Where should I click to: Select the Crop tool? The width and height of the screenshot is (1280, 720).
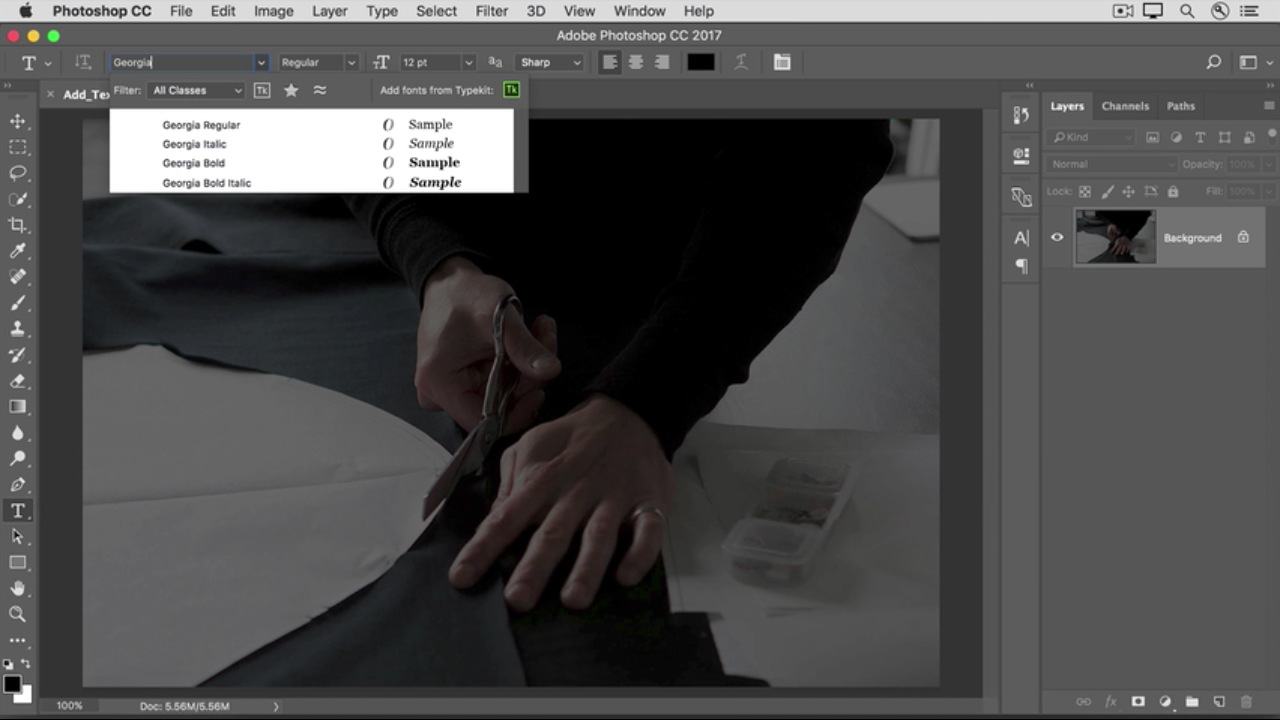(x=18, y=225)
